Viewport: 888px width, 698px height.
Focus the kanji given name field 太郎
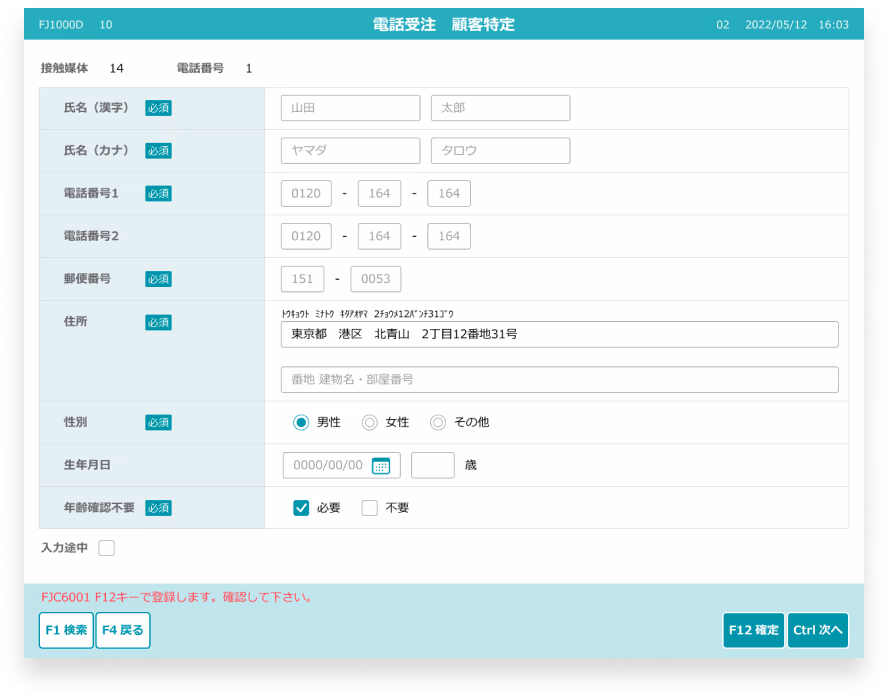[x=501, y=108]
